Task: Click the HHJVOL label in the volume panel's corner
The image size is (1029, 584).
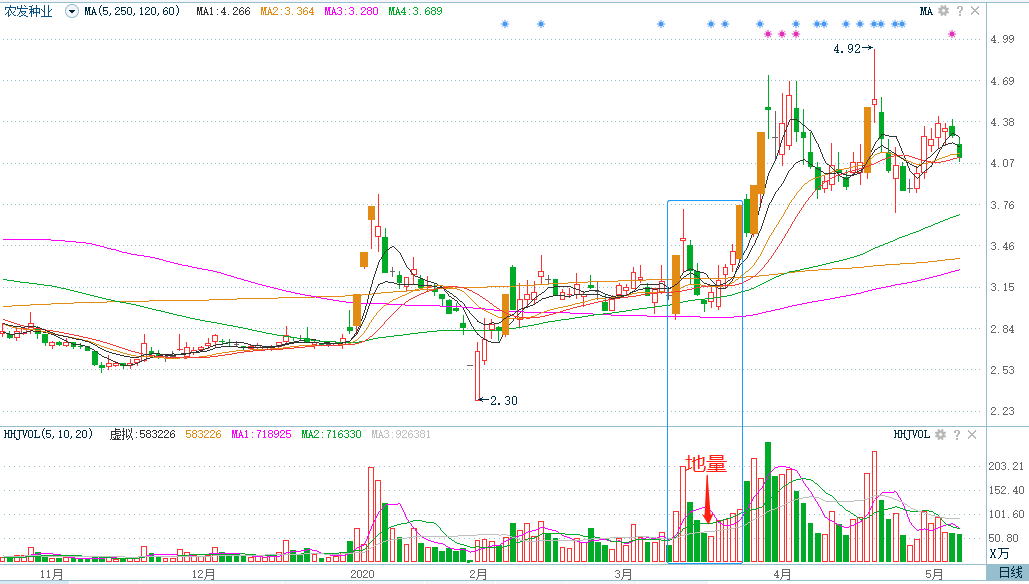Action: [912, 434]
